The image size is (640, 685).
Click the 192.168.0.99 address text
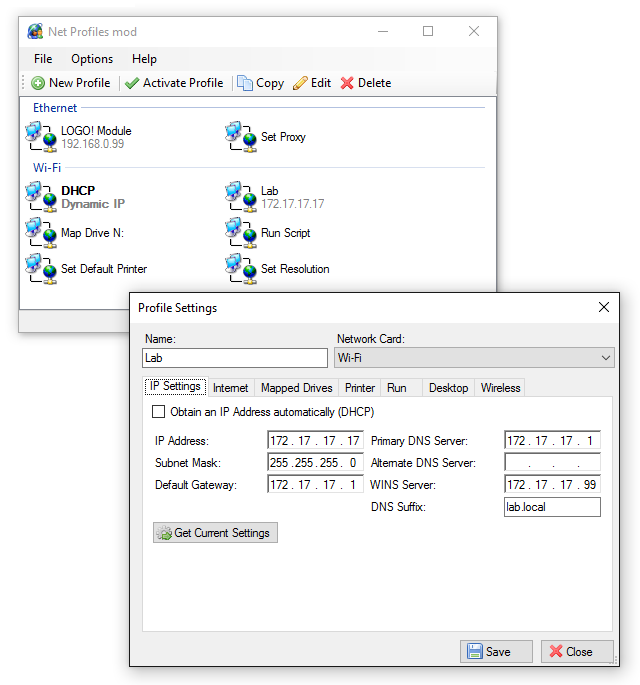pos(93,144)
